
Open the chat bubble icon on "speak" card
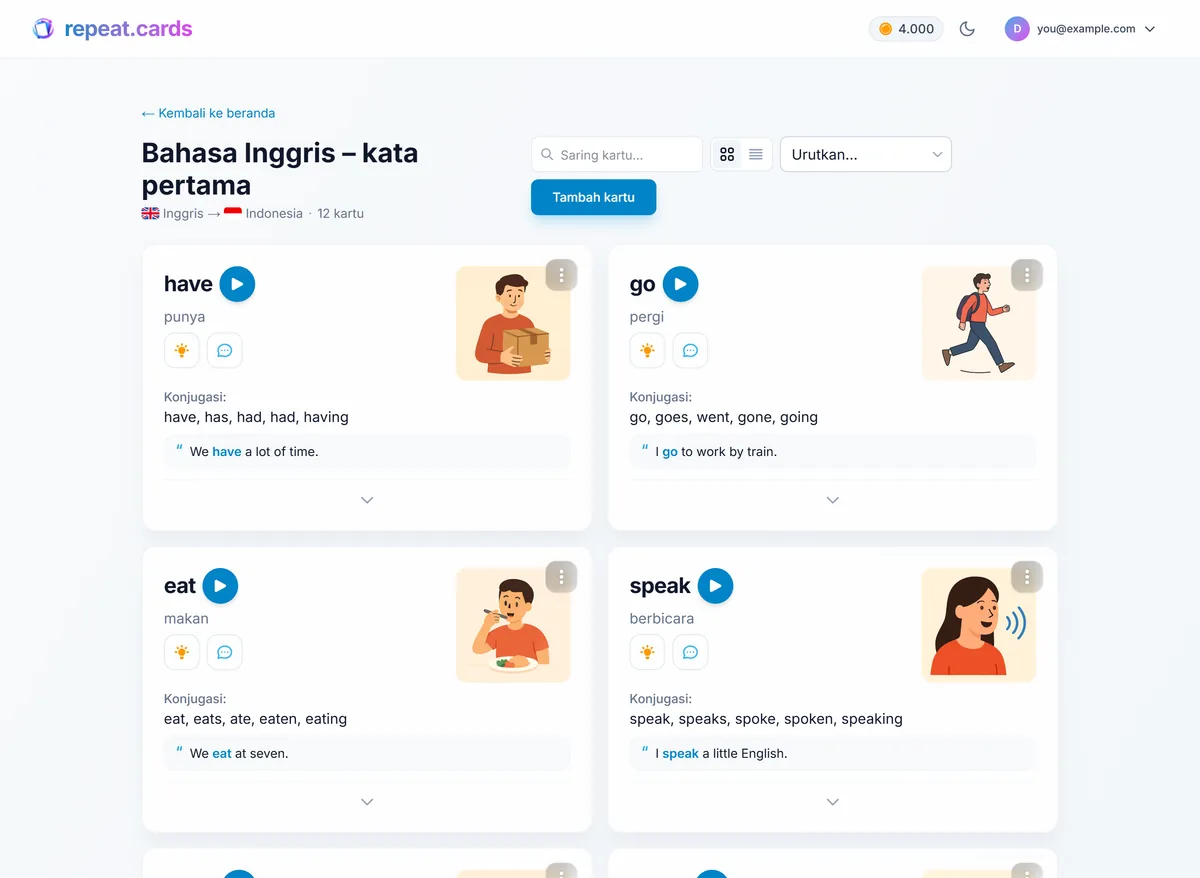click(x=691, y=652)
